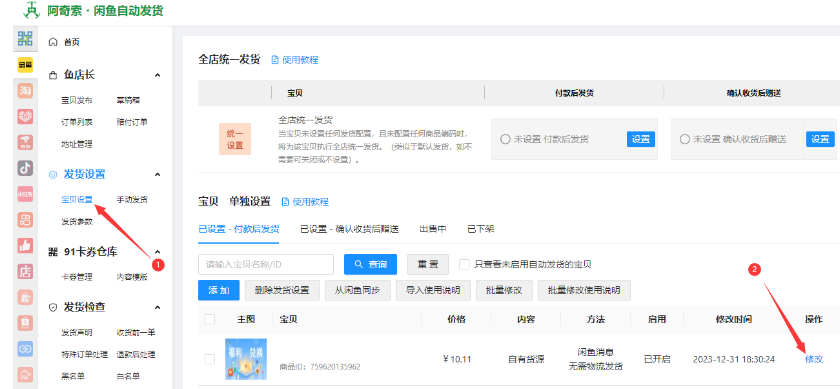Viewport: 840px width, 389px height.
Task: Click the 阿奇索 logo in the header
Action: pyautogui.click(x=32, y=10)
